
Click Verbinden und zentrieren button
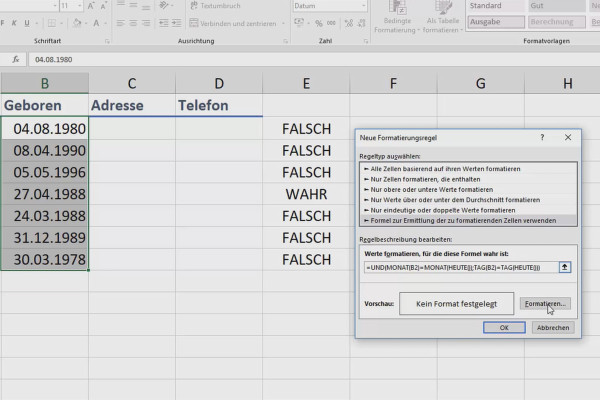point(233,23)
